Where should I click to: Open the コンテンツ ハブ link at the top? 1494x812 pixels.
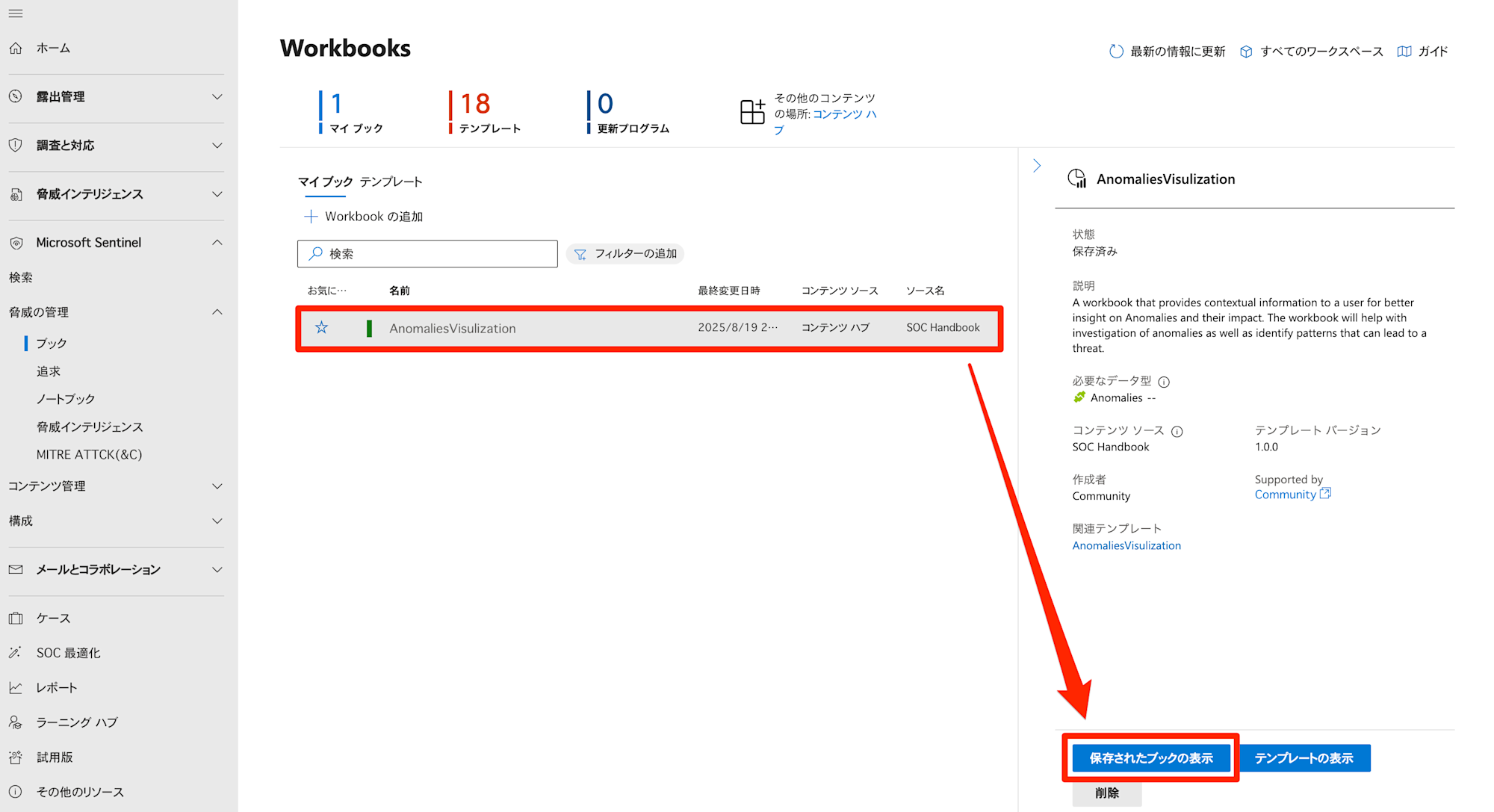coord(825,122)
